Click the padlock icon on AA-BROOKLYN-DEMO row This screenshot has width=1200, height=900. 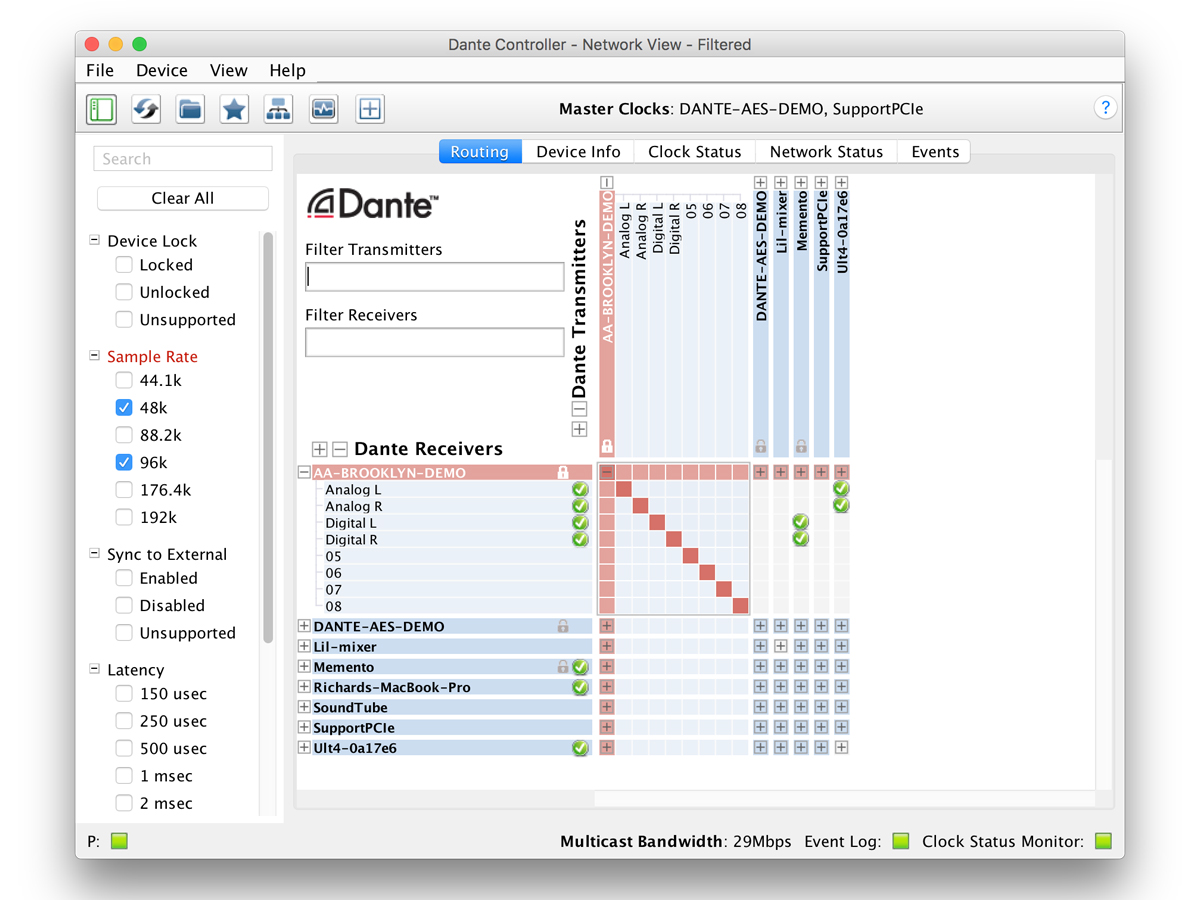(x=564, y=471)
